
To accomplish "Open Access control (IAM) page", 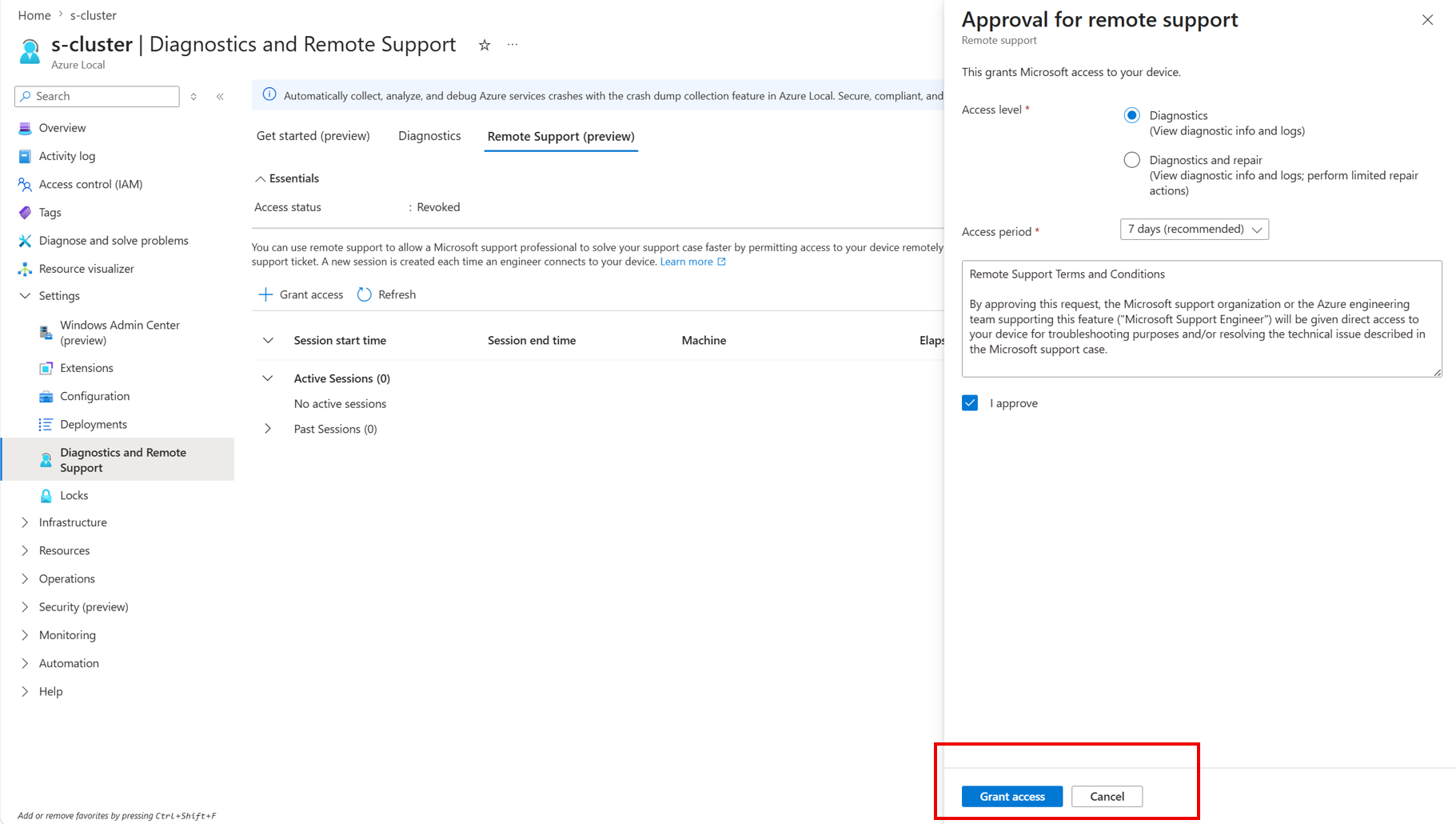I will [x=90, y=184].
